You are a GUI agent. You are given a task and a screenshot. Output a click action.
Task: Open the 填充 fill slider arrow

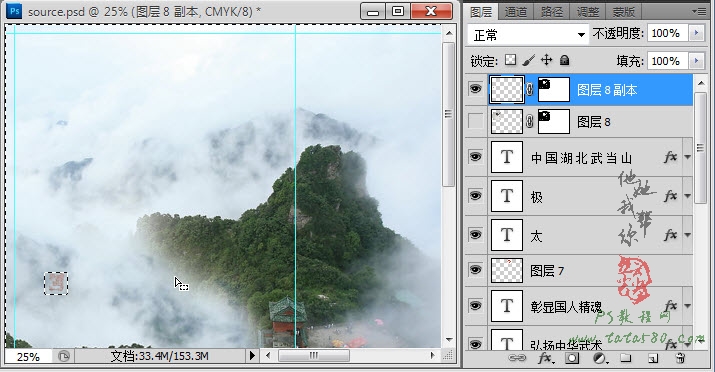click(696, 61)
